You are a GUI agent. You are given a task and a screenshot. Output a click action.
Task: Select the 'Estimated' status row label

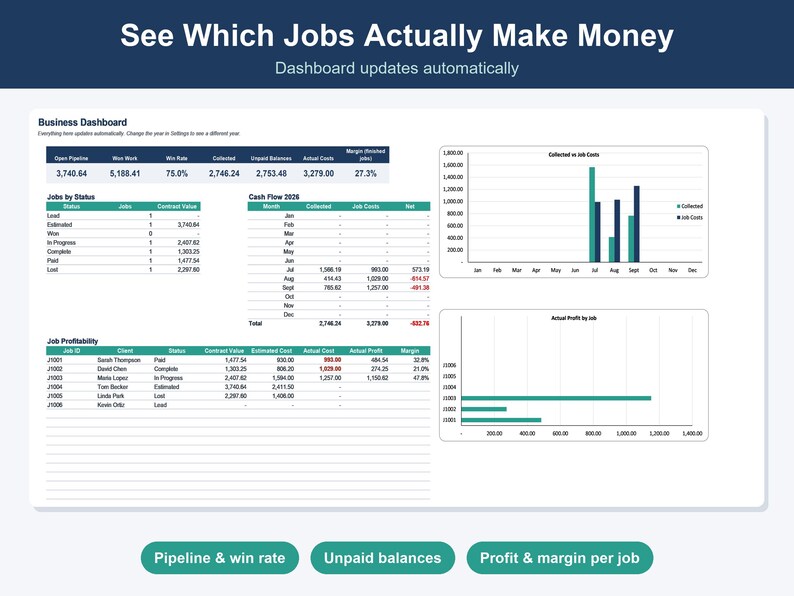59,224
